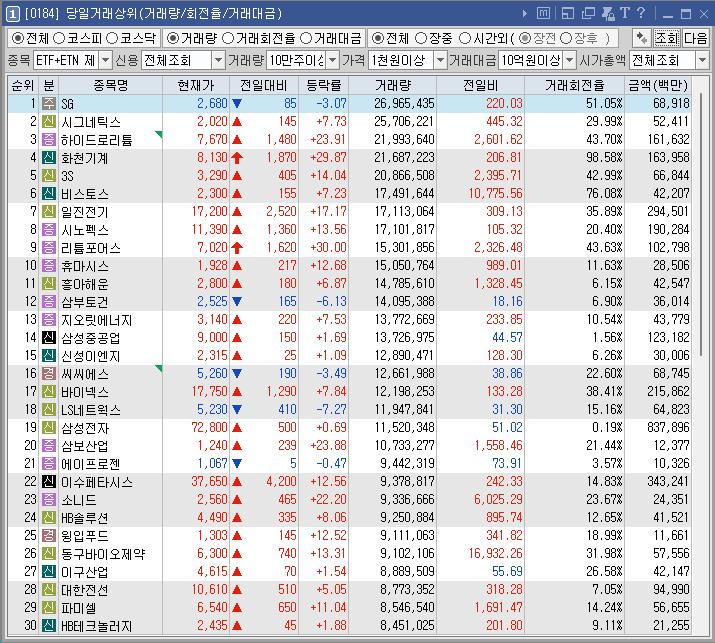This screenshot has height=643, width=715.
Task: Click the 증 badge beside 삼부토건
Action: (x=49, y=301)
